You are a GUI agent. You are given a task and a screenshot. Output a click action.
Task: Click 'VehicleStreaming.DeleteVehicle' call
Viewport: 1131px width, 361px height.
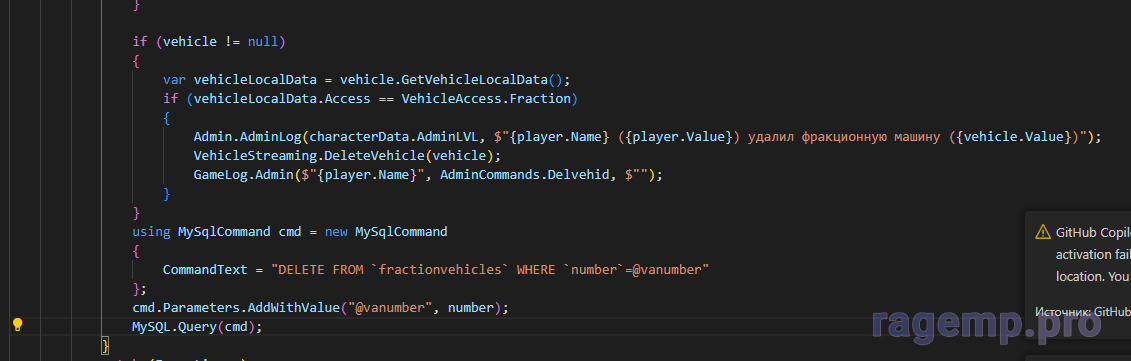(x=309, y=155)
